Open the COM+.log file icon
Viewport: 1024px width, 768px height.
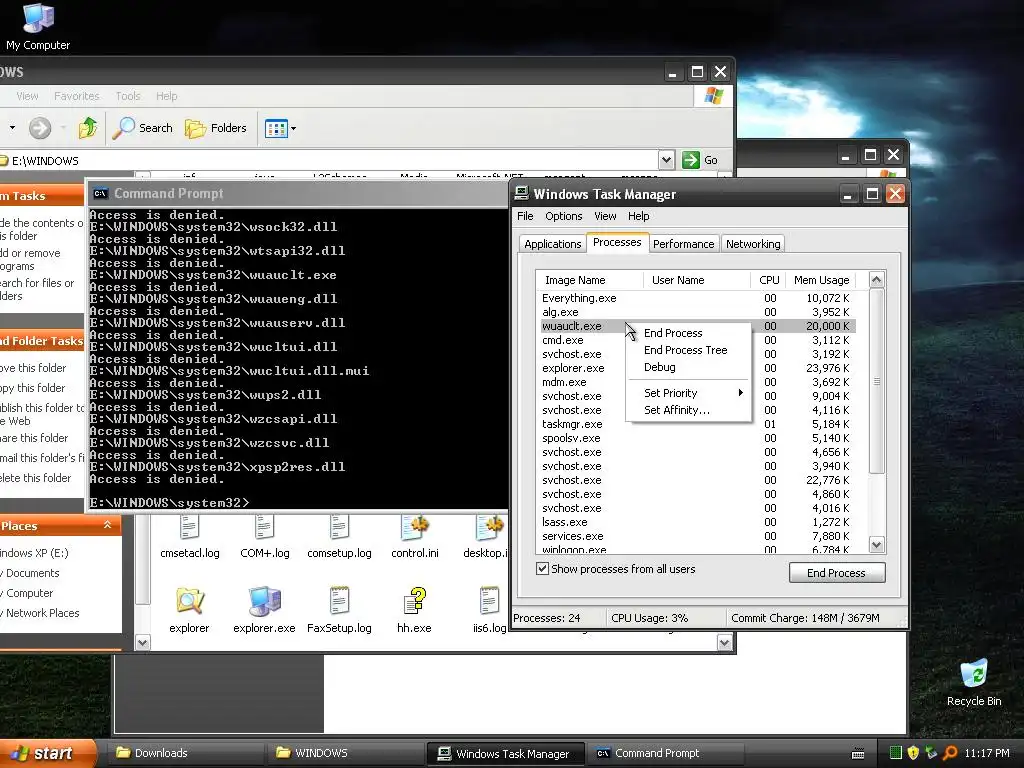pos(264,537)
